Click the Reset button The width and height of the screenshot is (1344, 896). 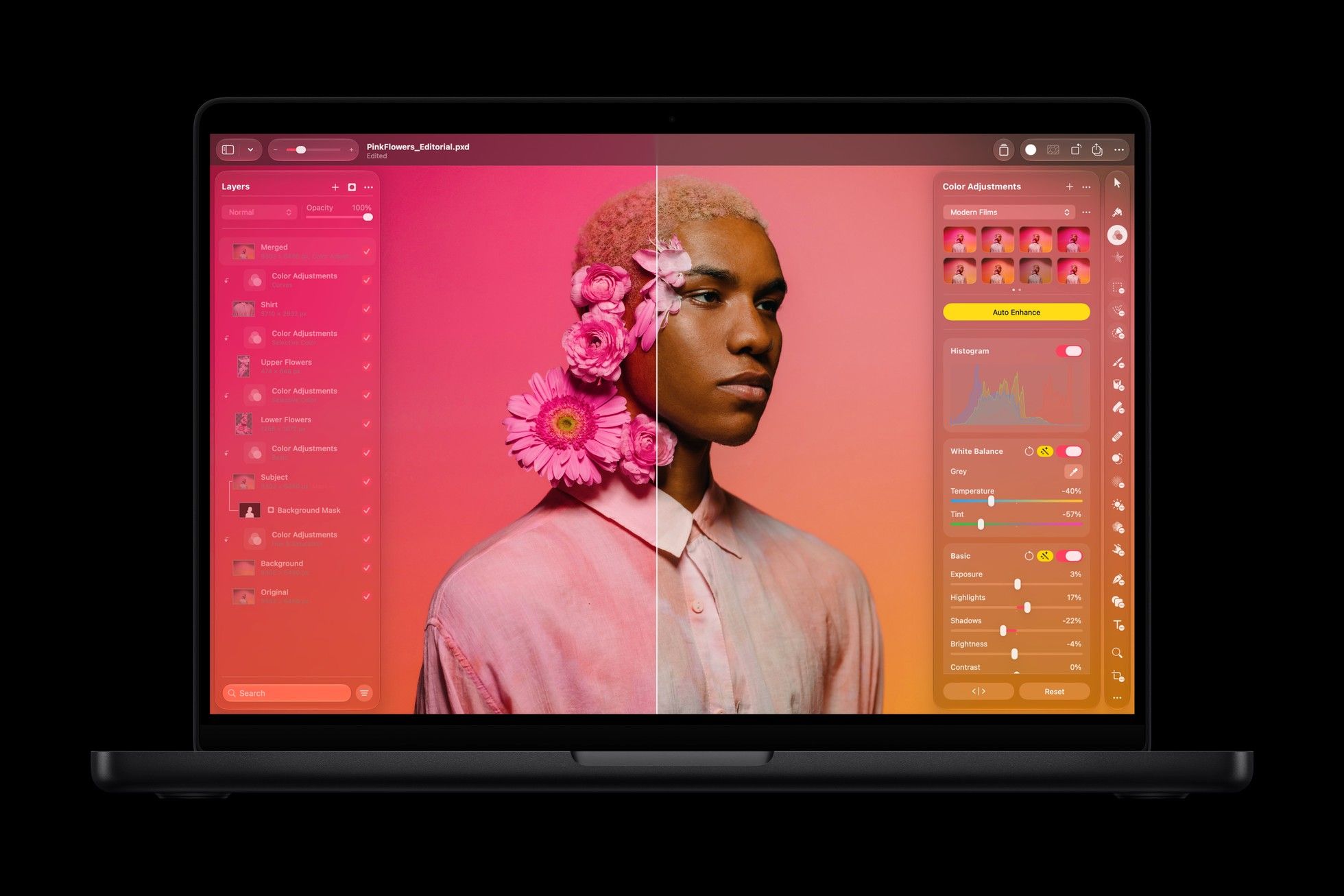tap(1054, 692)
